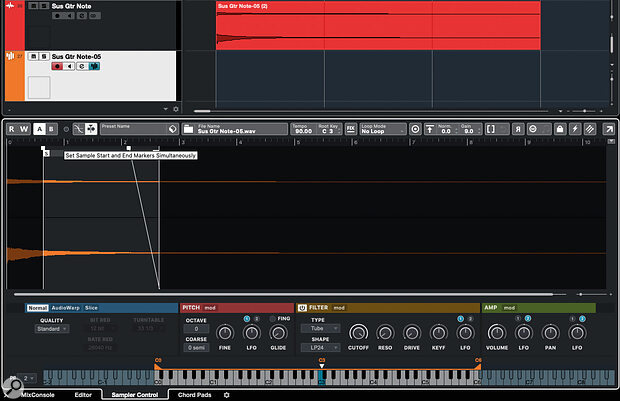Select pitch LFO 1 button
Viewport: 620px width, 401px height.
coord(247,319)
